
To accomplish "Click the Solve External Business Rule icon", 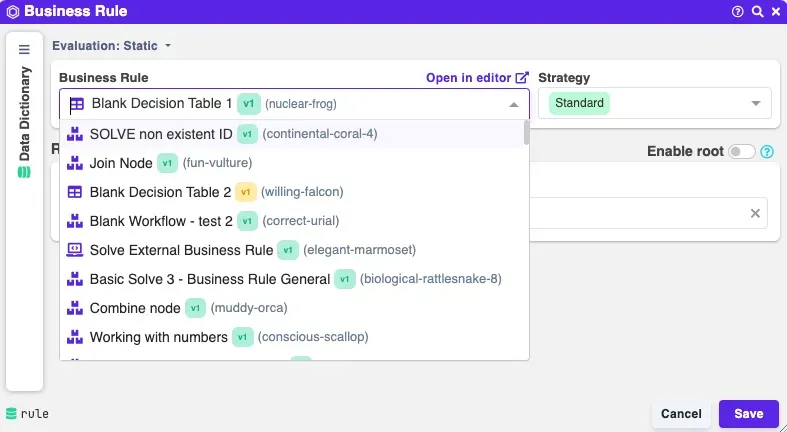I will click(75, 250).
